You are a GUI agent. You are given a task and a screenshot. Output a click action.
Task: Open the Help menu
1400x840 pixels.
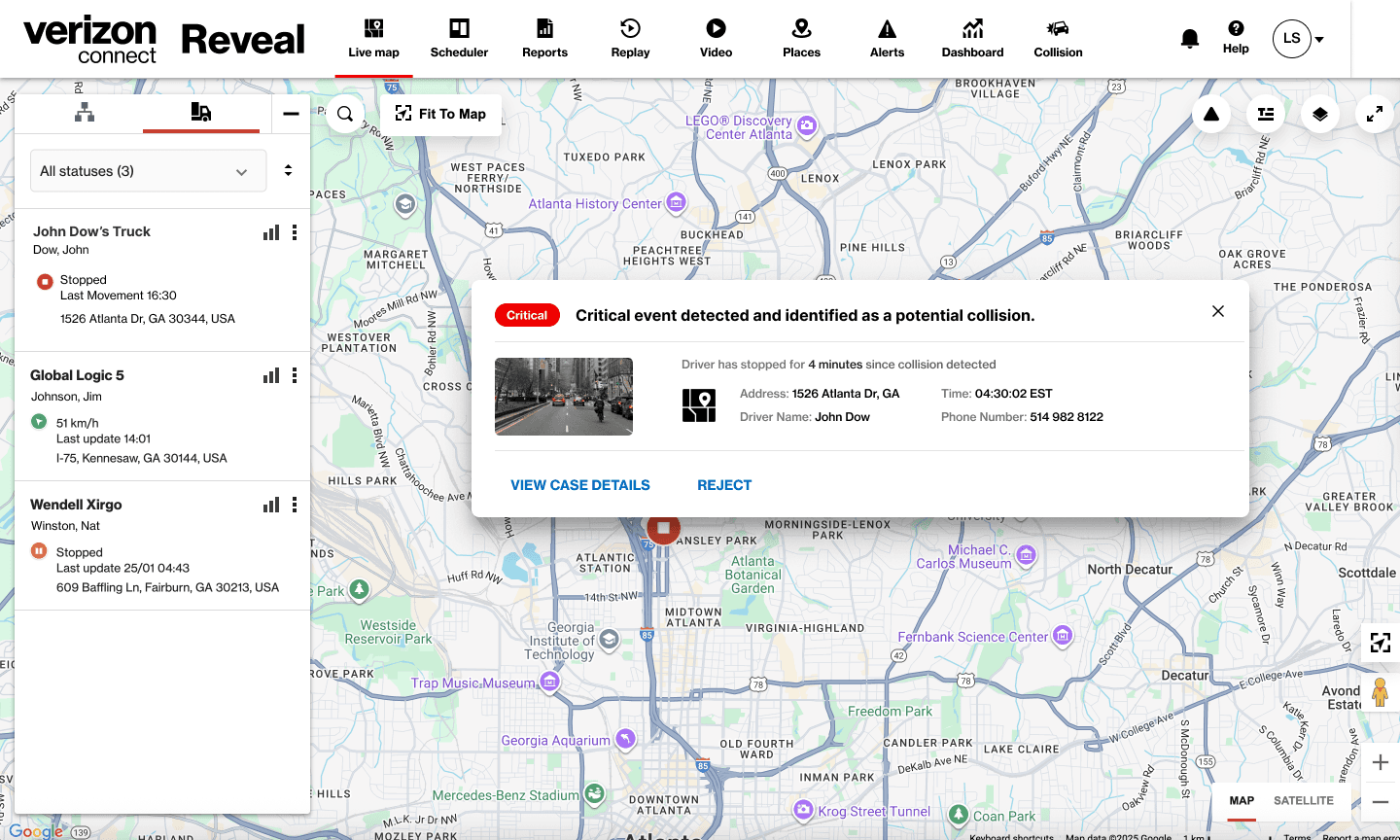point(1236,38)
